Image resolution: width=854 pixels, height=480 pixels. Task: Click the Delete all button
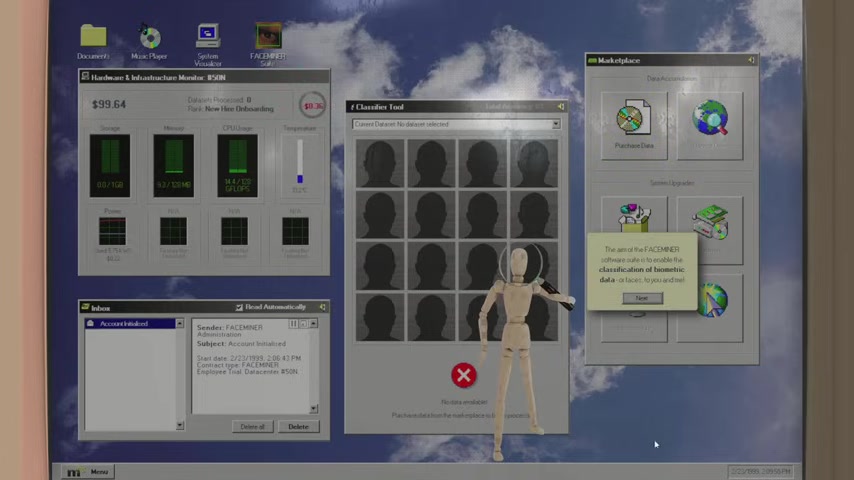pyautogui.click(x=252, y=427)
